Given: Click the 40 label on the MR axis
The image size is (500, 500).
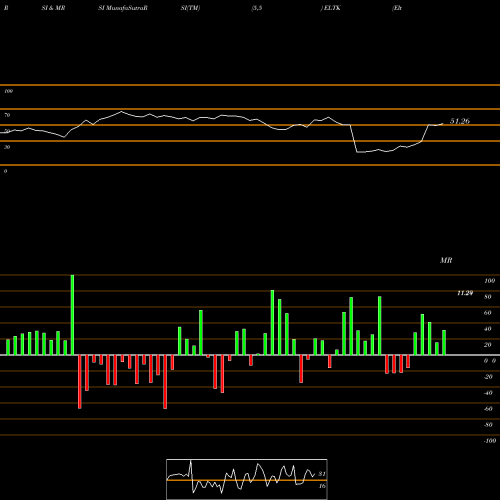Looking at the screenshot, I should point(488,329).
